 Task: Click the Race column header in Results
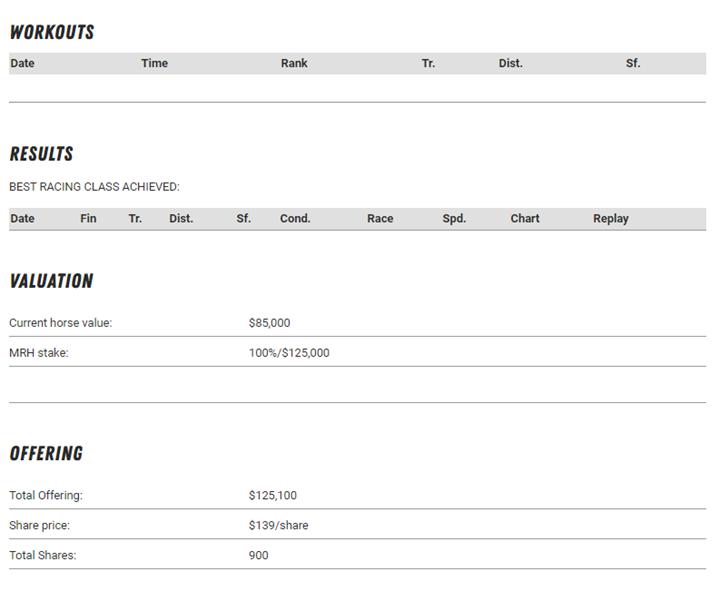click(x=380, y=218)
